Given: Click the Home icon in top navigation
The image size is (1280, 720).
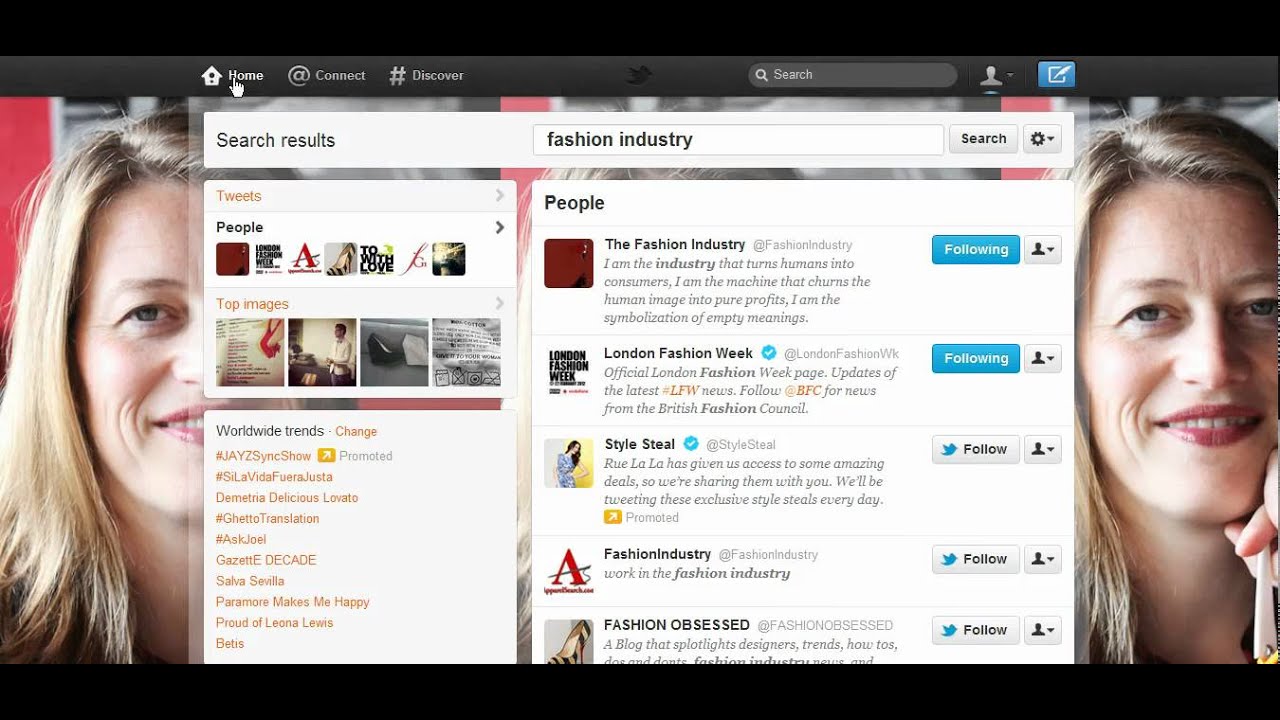Looking at the screenshot, I should click(211, 75).
